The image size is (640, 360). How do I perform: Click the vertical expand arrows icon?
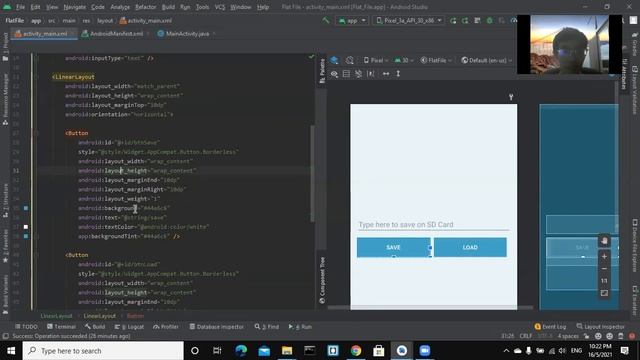tap(398, 74)
